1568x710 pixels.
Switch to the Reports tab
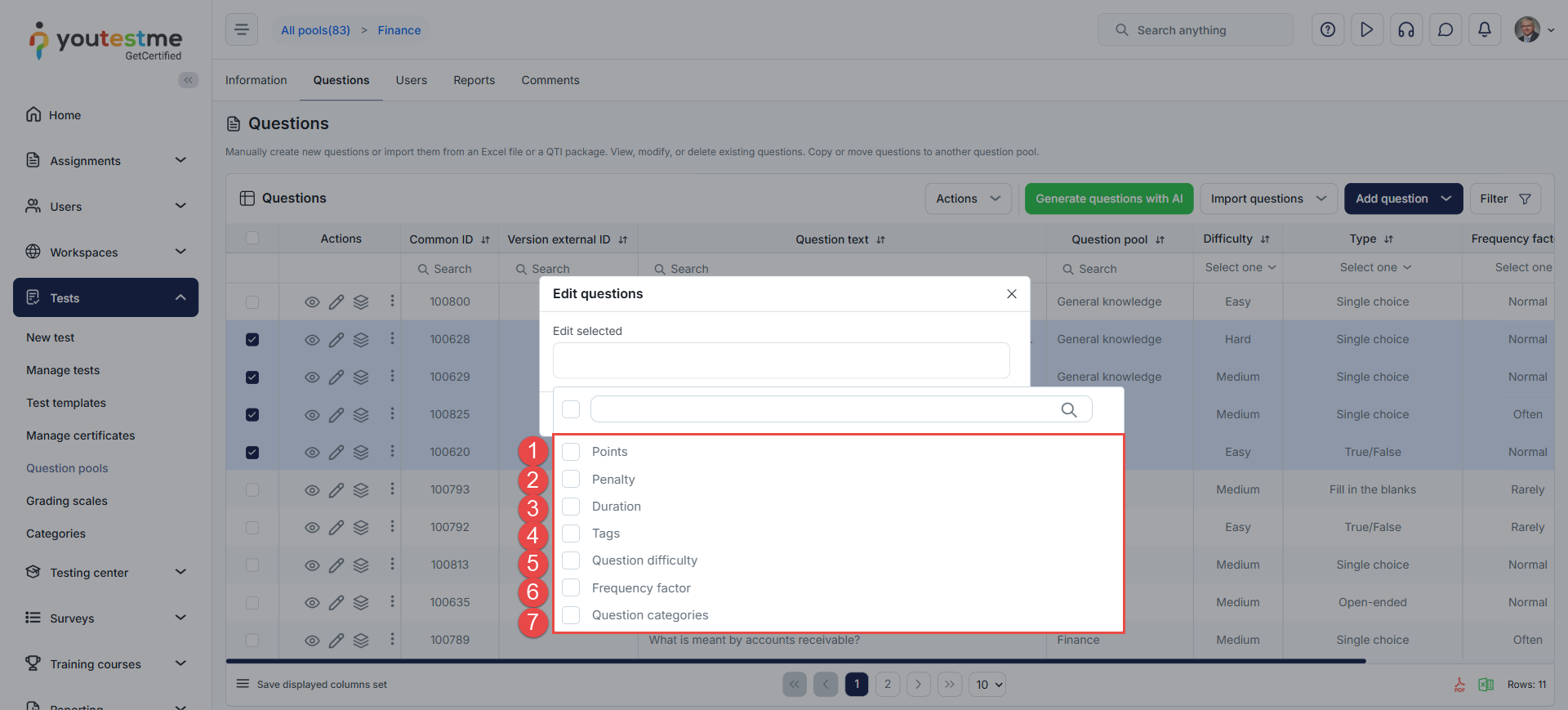tap(474, 80)
